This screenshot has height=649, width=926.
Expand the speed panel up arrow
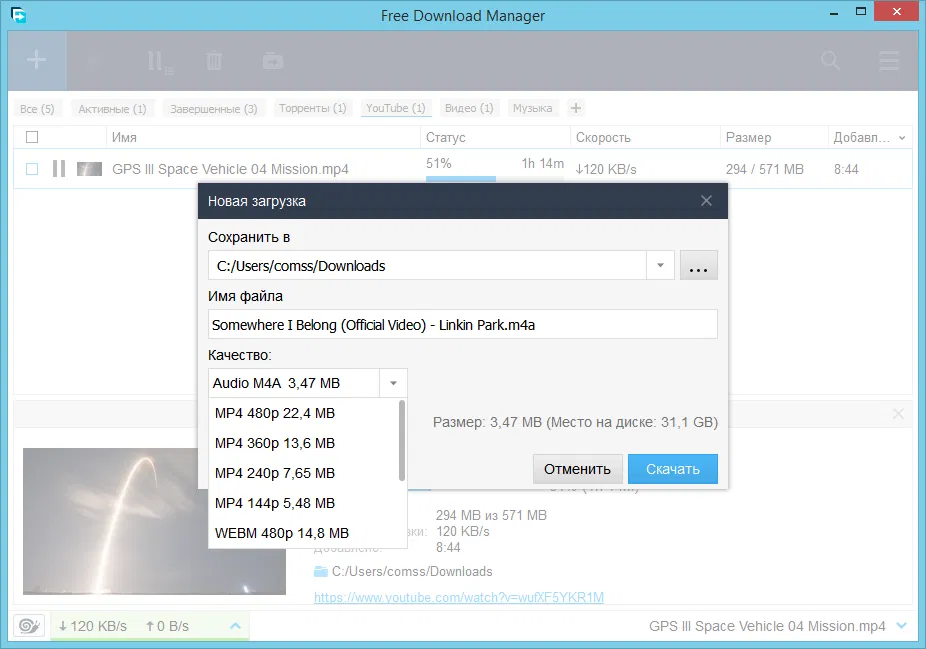pyautogui.click(x=235, y=625)
